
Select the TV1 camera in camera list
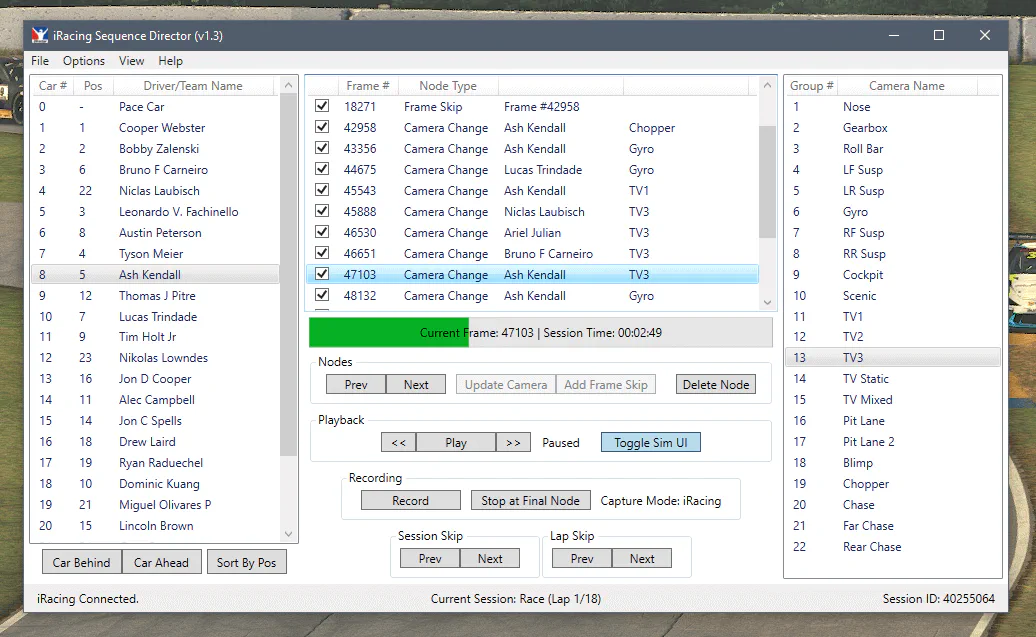tap(892, 317)
